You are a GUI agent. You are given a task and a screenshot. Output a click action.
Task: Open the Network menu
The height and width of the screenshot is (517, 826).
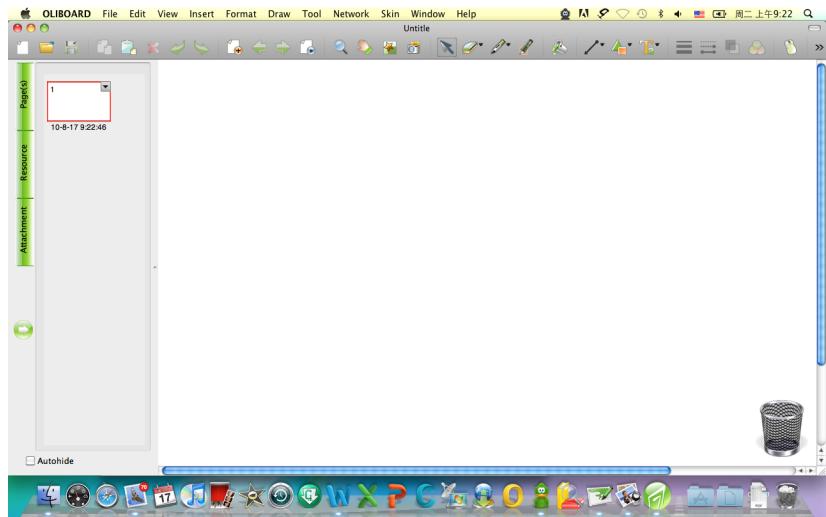click(x=350, y=13)
